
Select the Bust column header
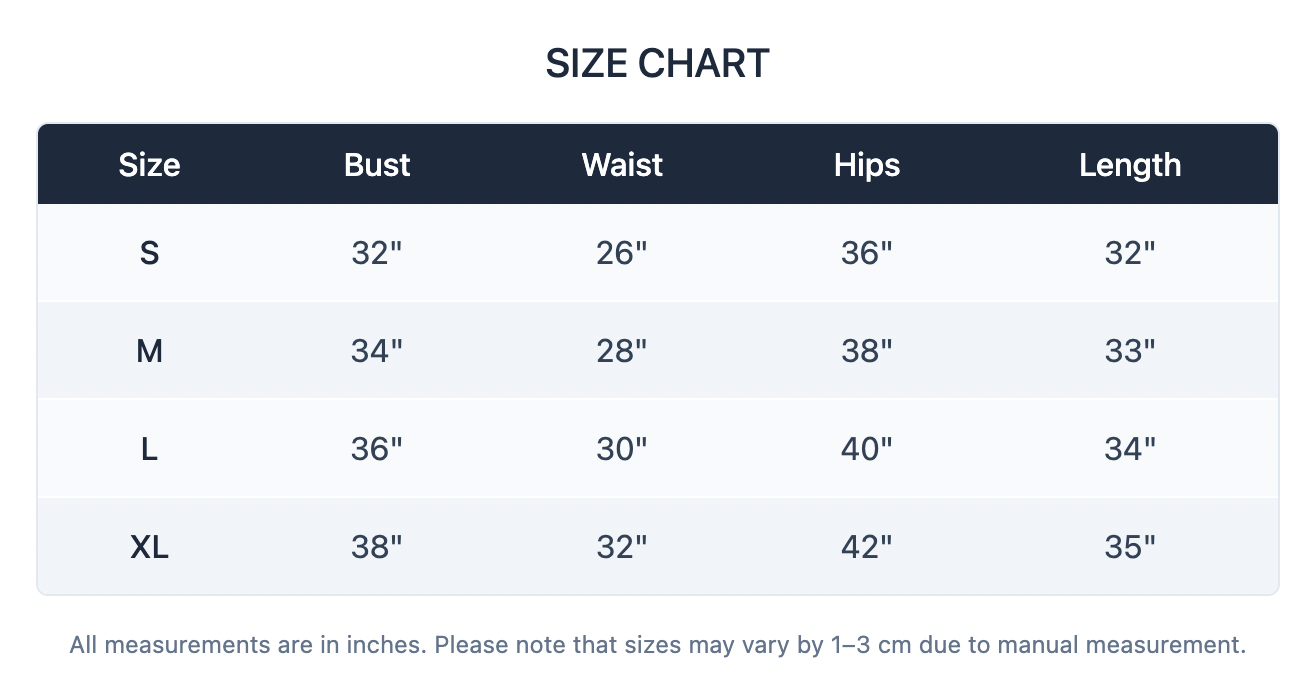coord(377,165)
